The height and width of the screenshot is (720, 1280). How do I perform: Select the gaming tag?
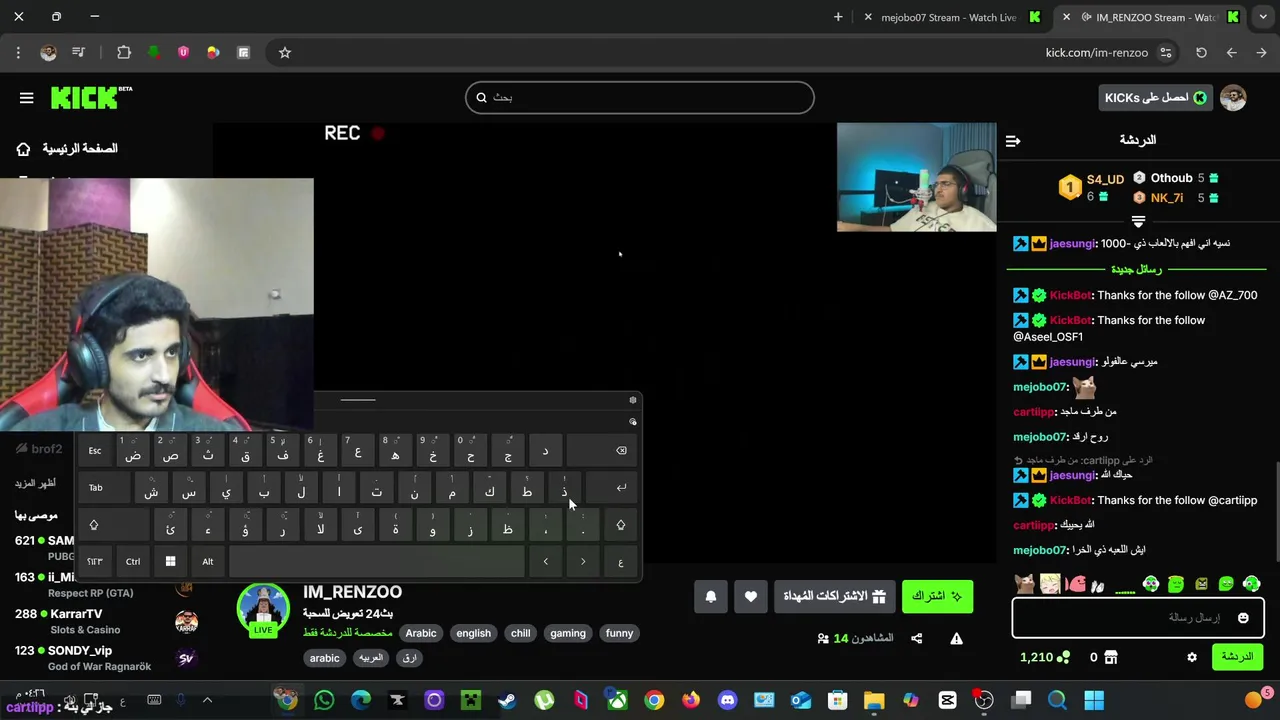pos(567,633)
